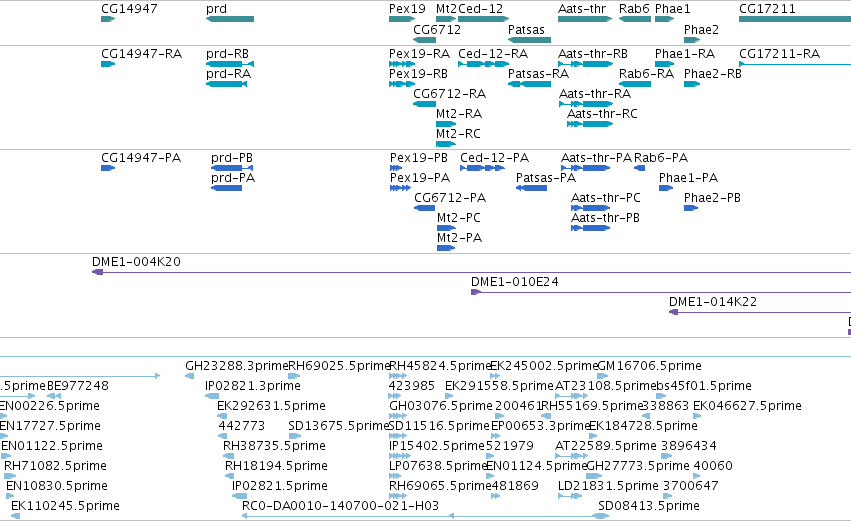Click the Pex19 gene label
This screenshot has height=521, width=851.
coord(407,9)
